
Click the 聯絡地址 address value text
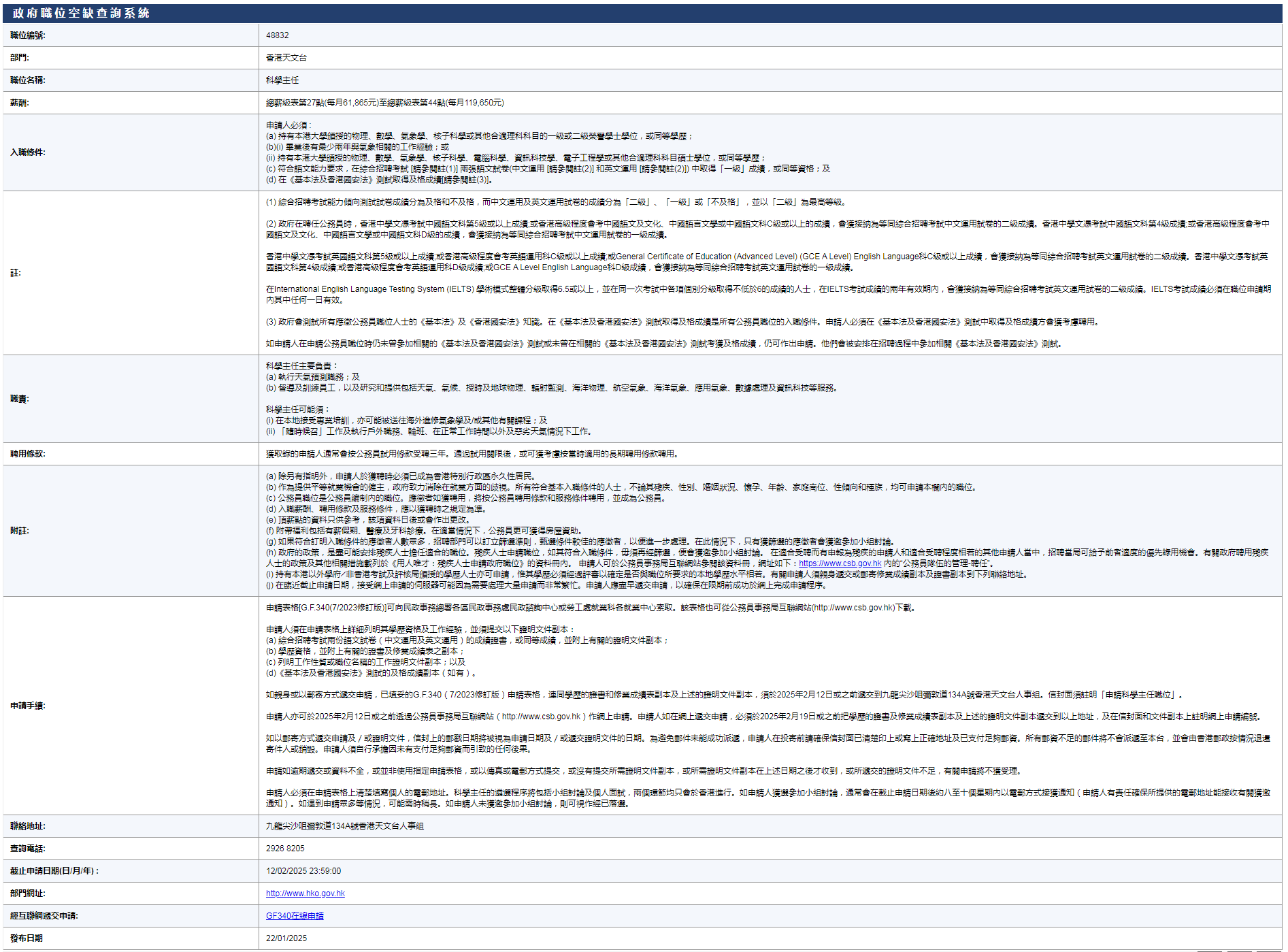click(x=344, y=826)
